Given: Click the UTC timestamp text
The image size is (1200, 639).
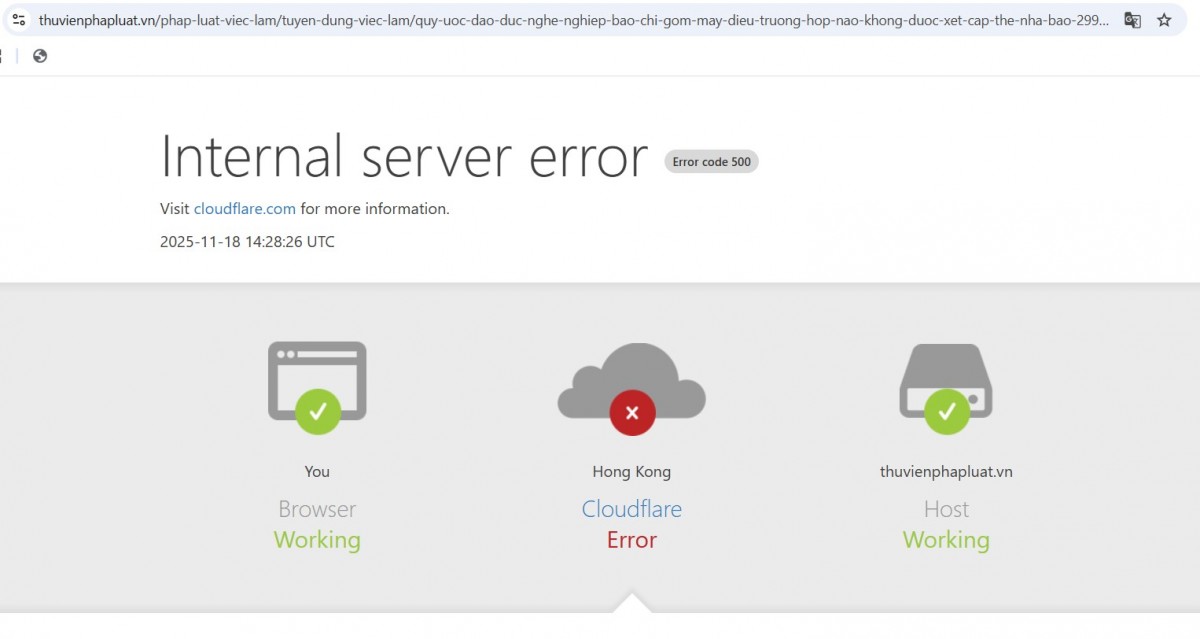Looking at the screenshot, I should pyautogui.click(x=247, y=241).
